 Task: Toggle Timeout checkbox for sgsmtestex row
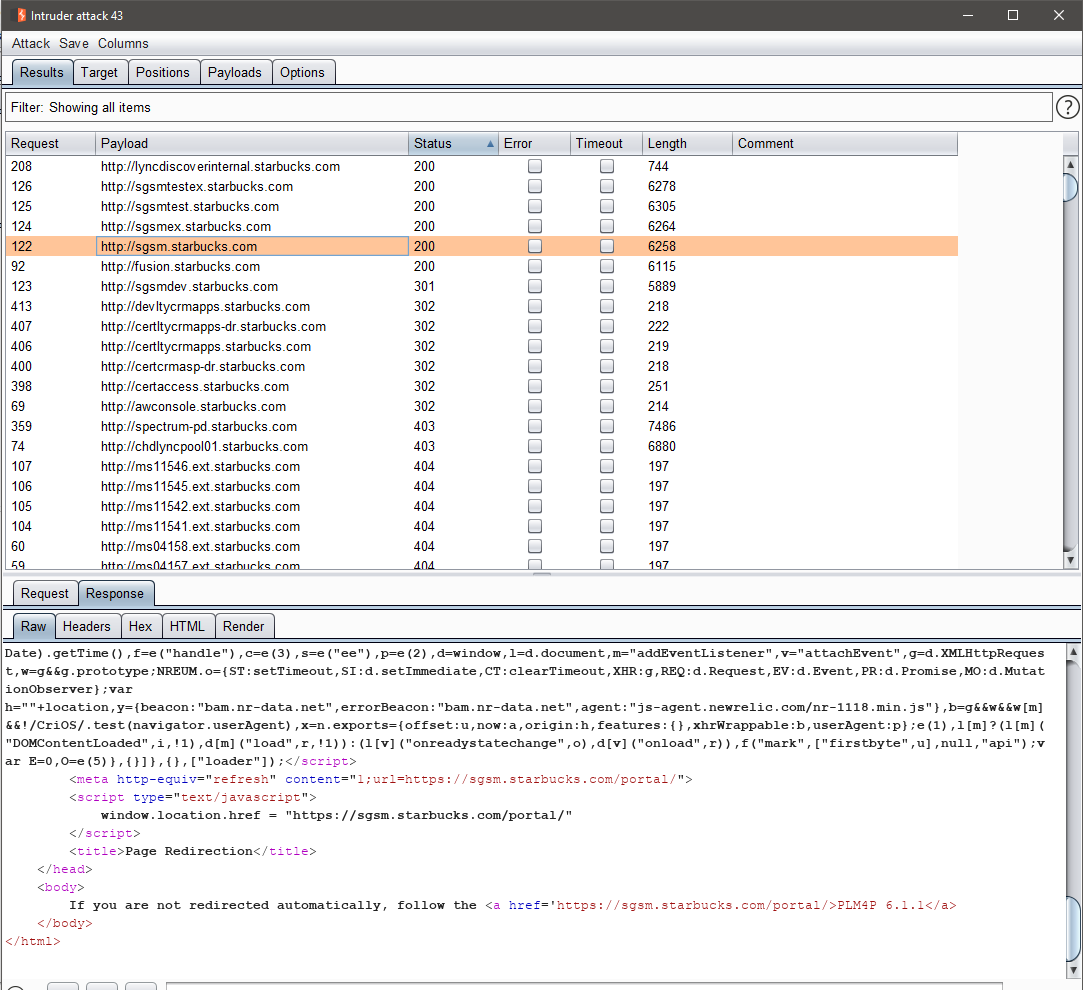(x=606, y=187)
